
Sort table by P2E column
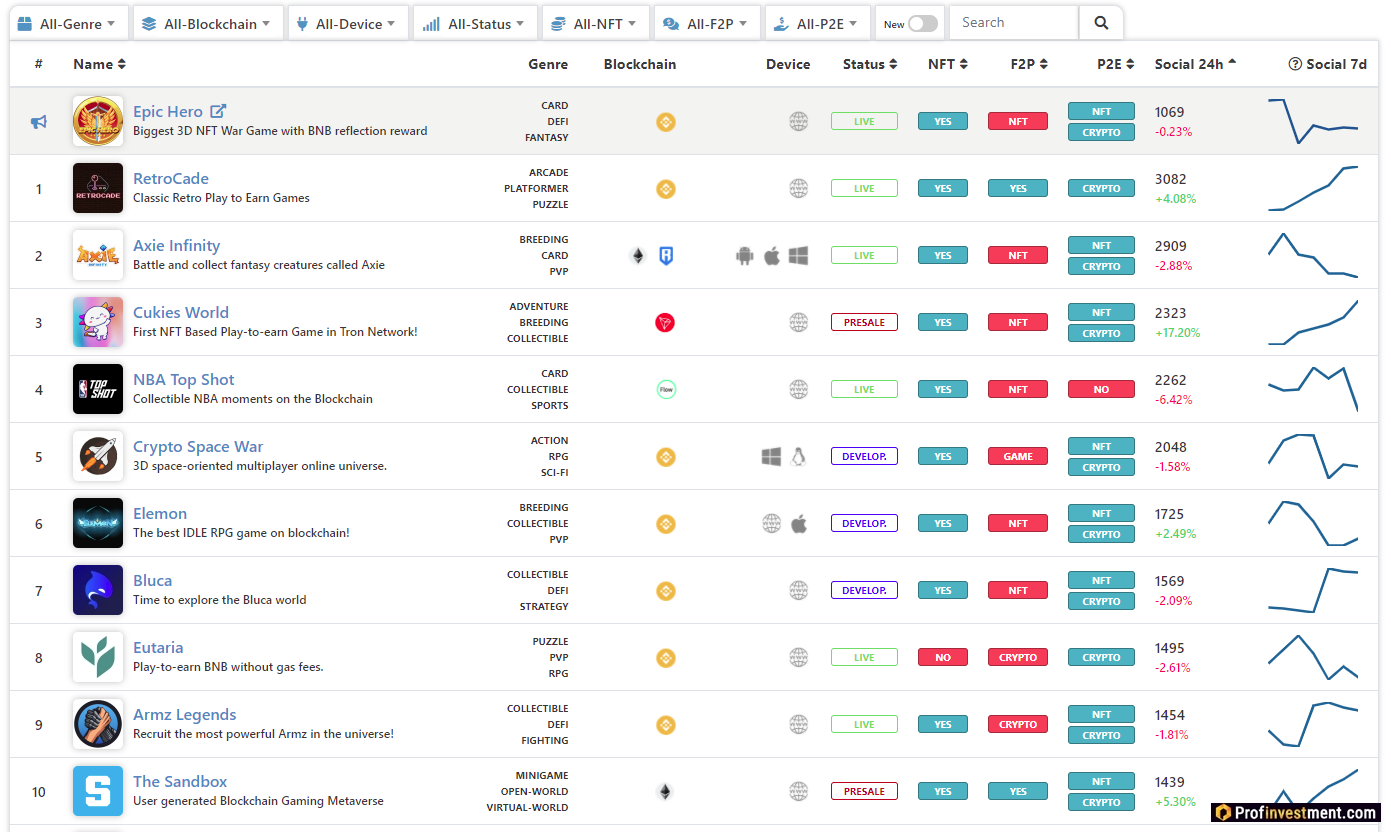coord(1116,64)
